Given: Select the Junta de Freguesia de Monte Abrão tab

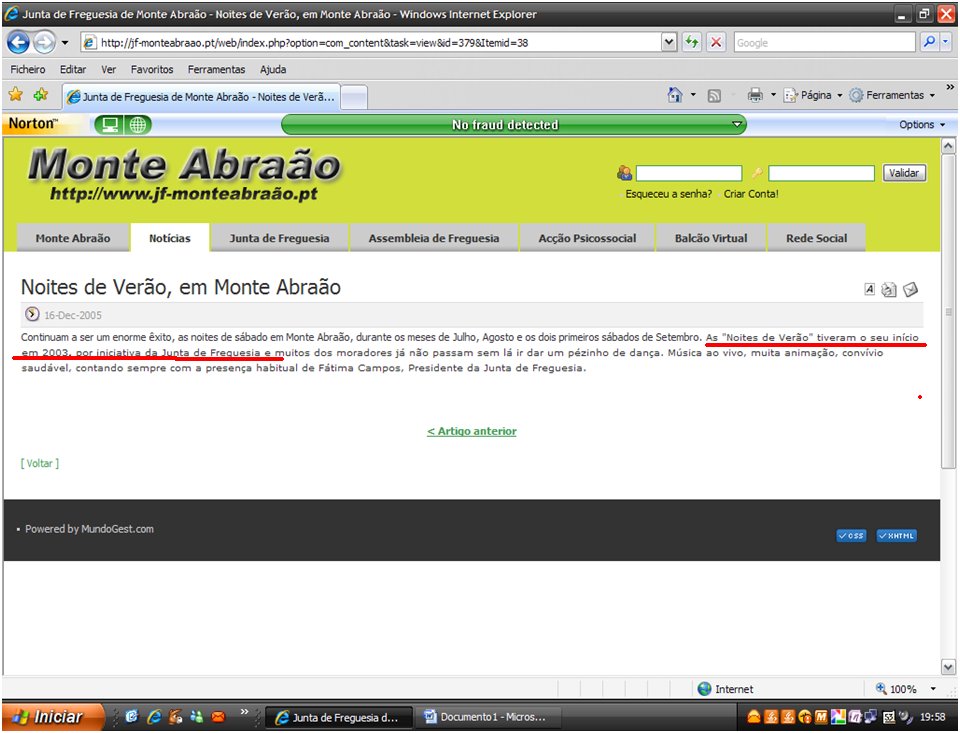Looking at the screenshot, I should (201, 97).
